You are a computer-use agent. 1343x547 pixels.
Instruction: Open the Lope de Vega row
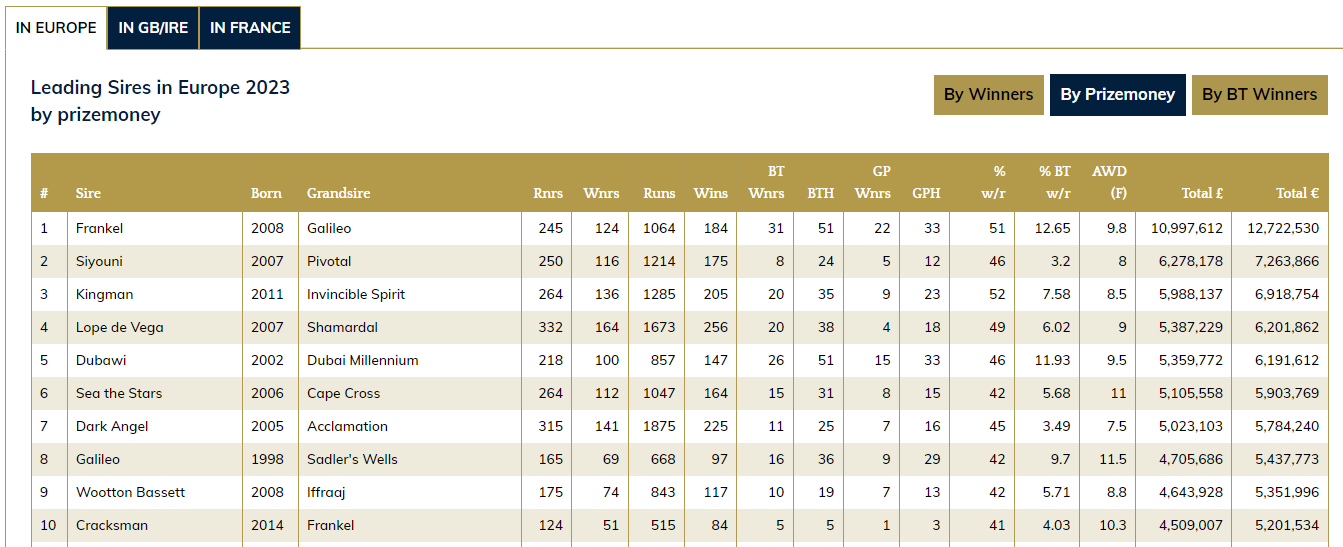[x=119, y=327]
